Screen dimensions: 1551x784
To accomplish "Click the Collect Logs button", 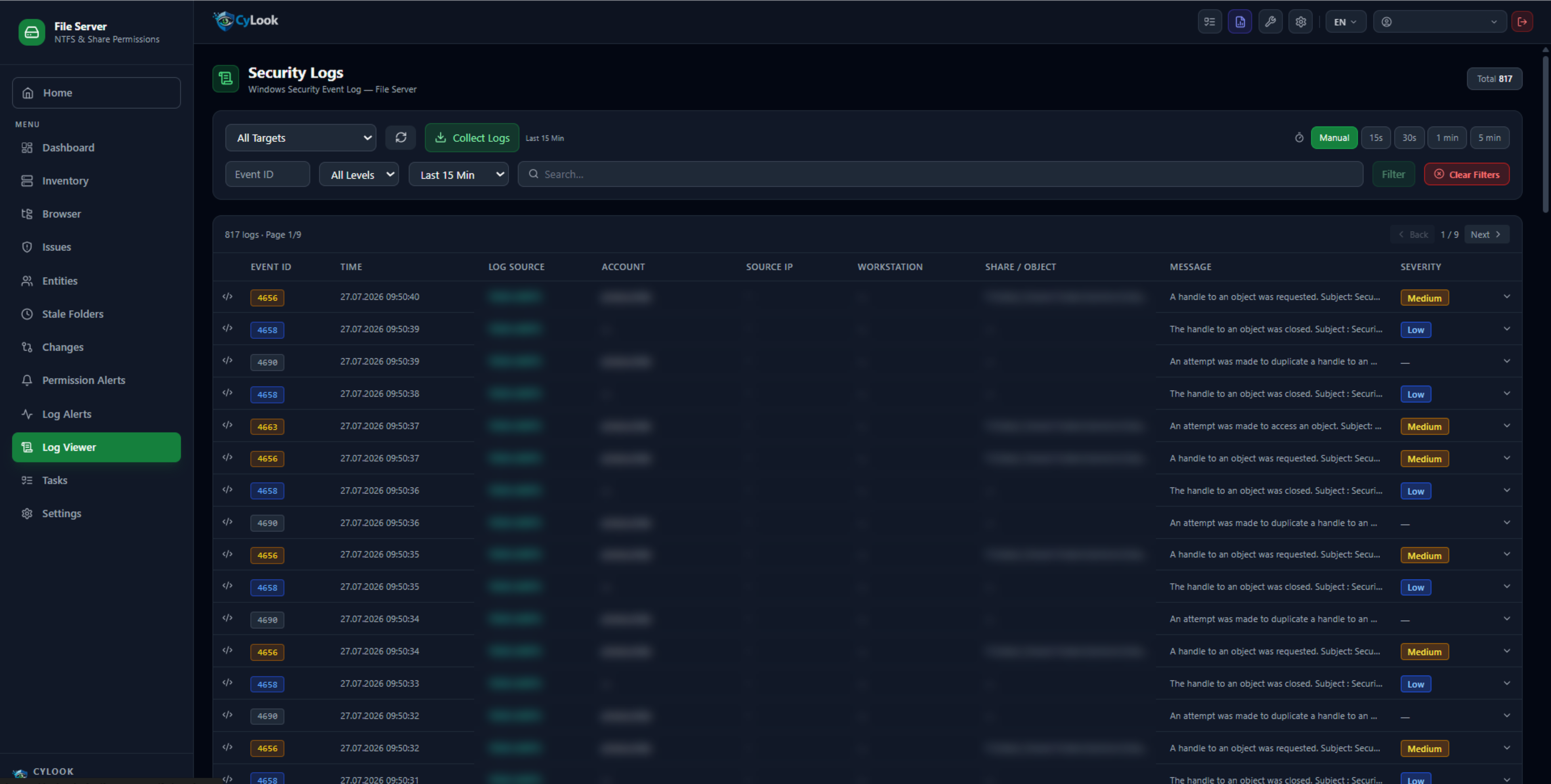I will 472,138.
